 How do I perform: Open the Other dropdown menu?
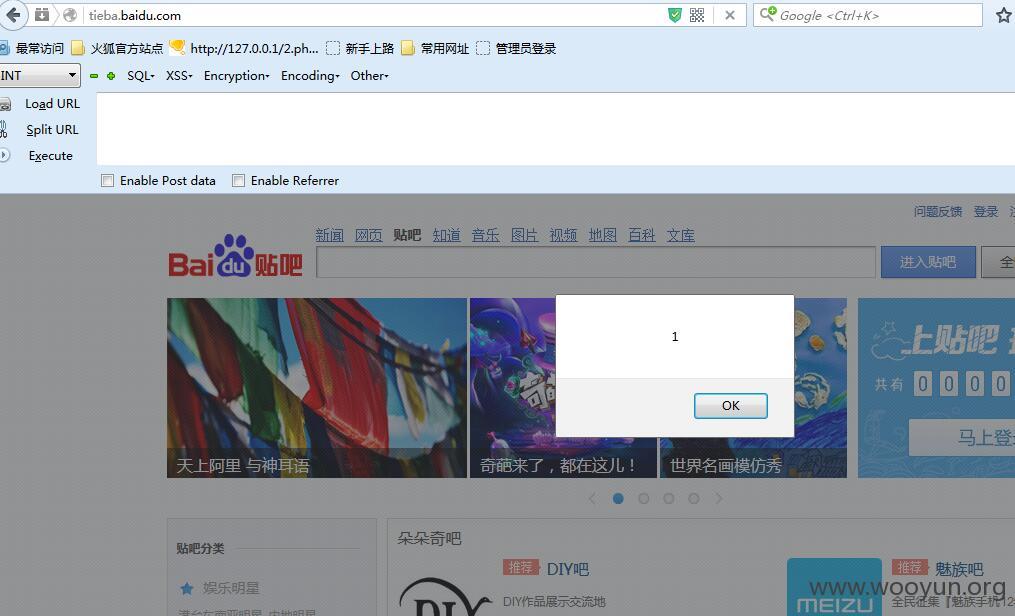(370, 76)
